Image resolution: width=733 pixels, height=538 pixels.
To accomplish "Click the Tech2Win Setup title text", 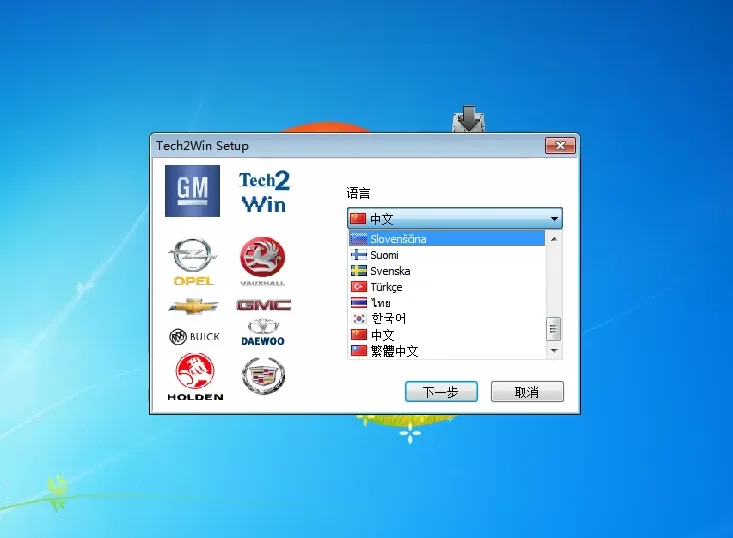I will (202, 146).
